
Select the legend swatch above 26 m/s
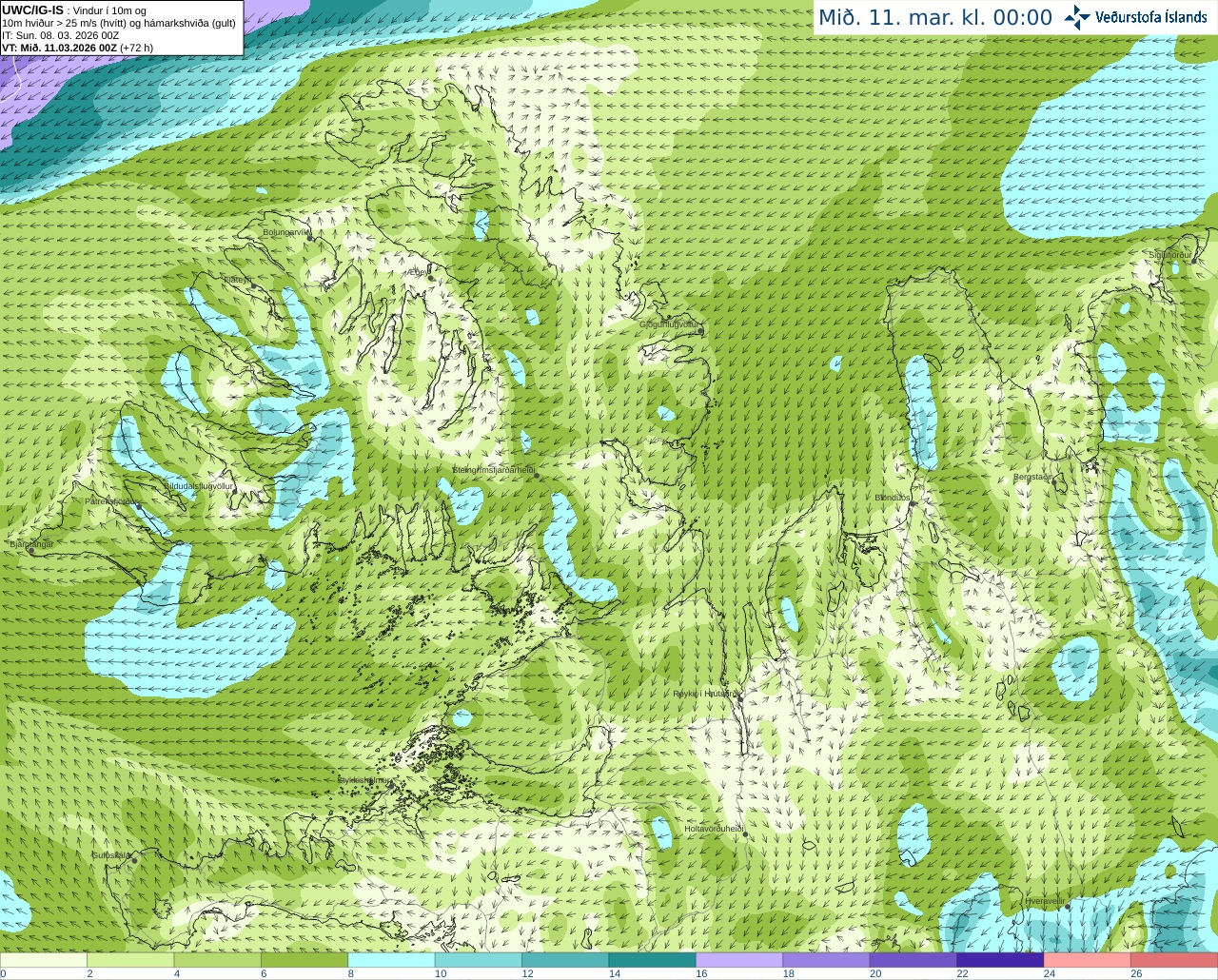coord(1174,960)
